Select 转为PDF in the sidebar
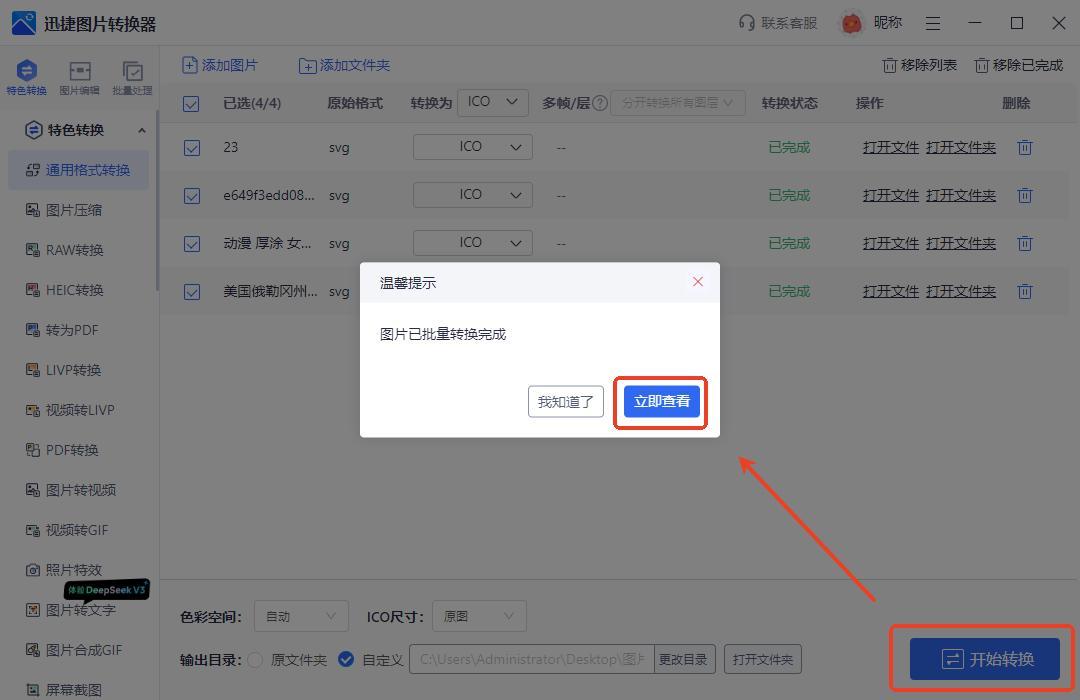The height and width of the screenshot is (700, 1080). point(71,330)
